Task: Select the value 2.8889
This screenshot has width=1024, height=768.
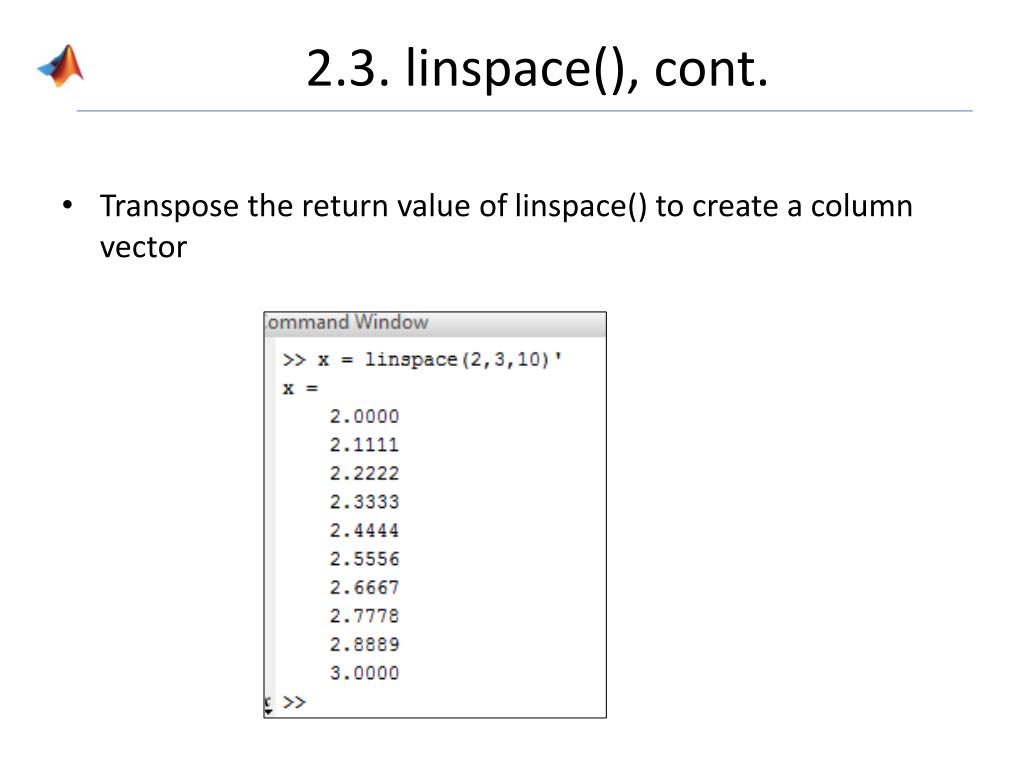Action: tap(364, 645)
